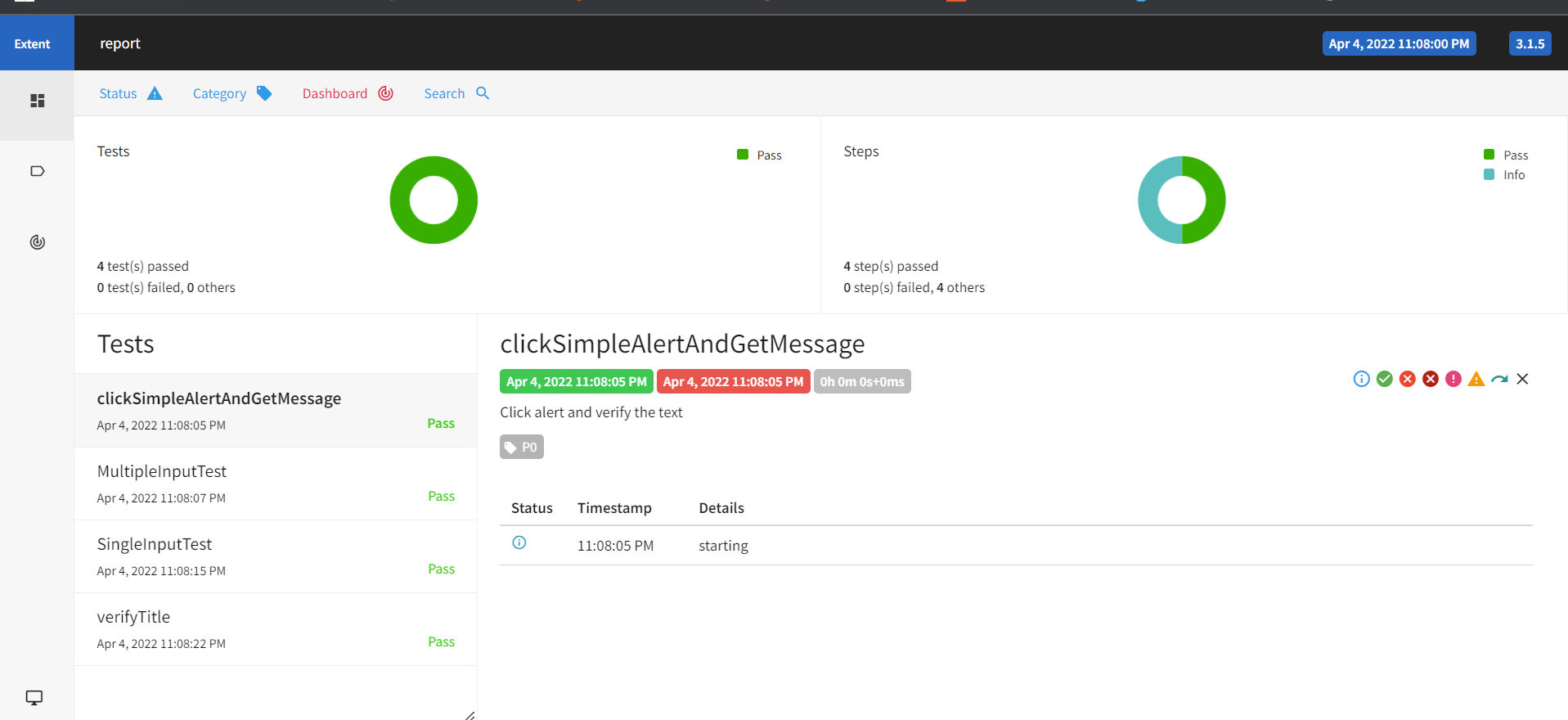Click the Dashboard gauge icon in navbar
This screenshot has width=1568, height=720.
[386, 93]
